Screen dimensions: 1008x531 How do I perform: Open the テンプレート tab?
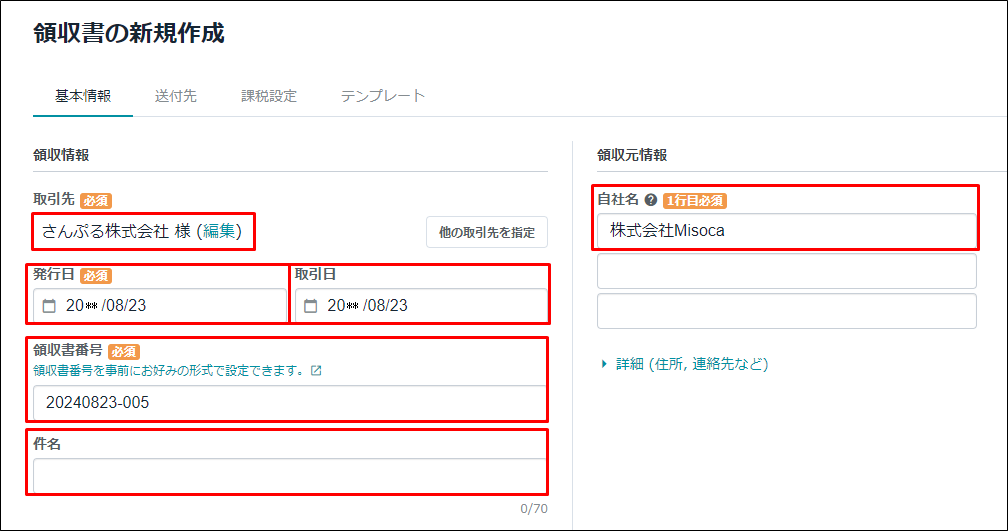point(382,96)
